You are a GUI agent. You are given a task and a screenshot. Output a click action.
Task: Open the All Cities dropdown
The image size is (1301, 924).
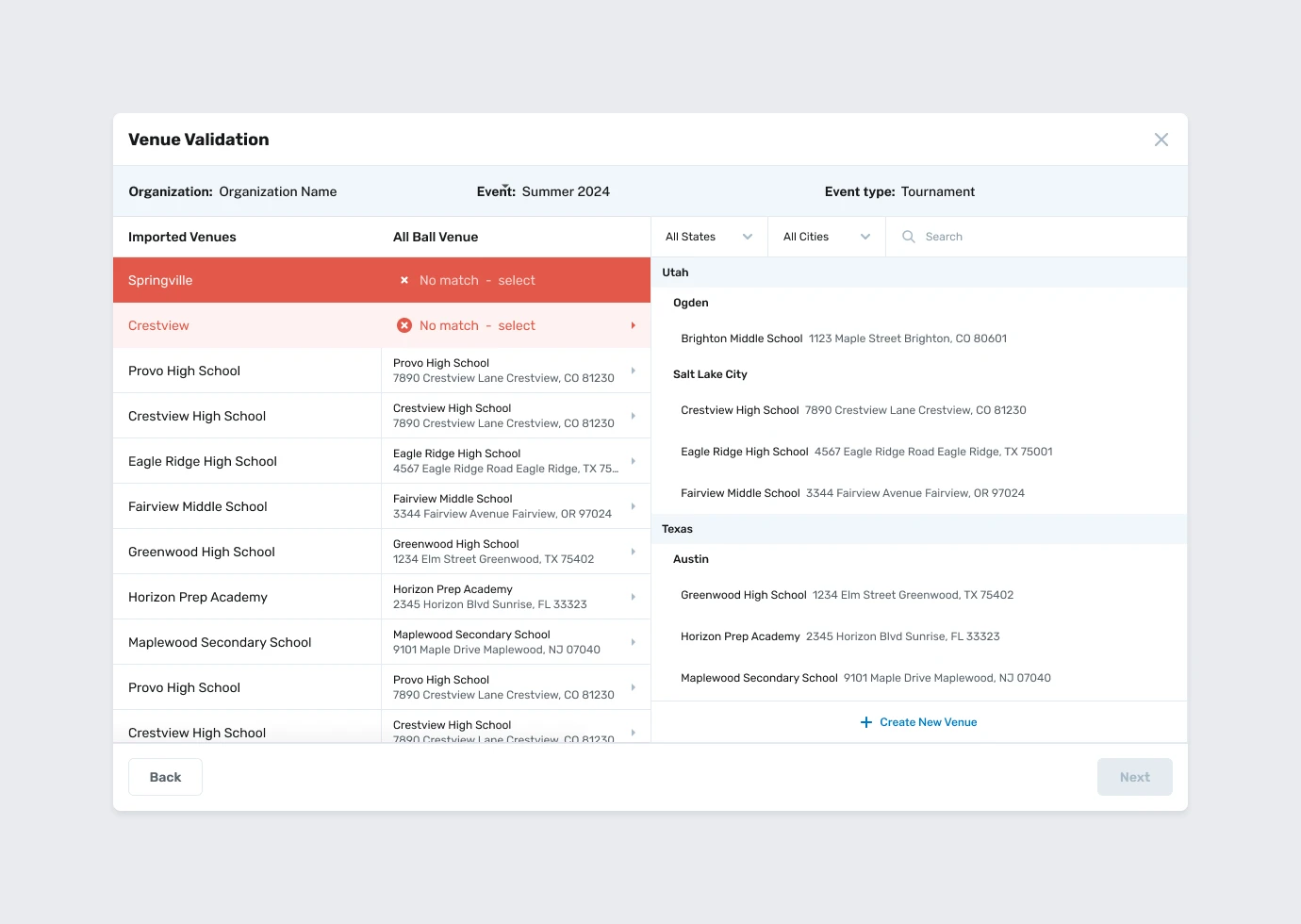tap(826, 237)
